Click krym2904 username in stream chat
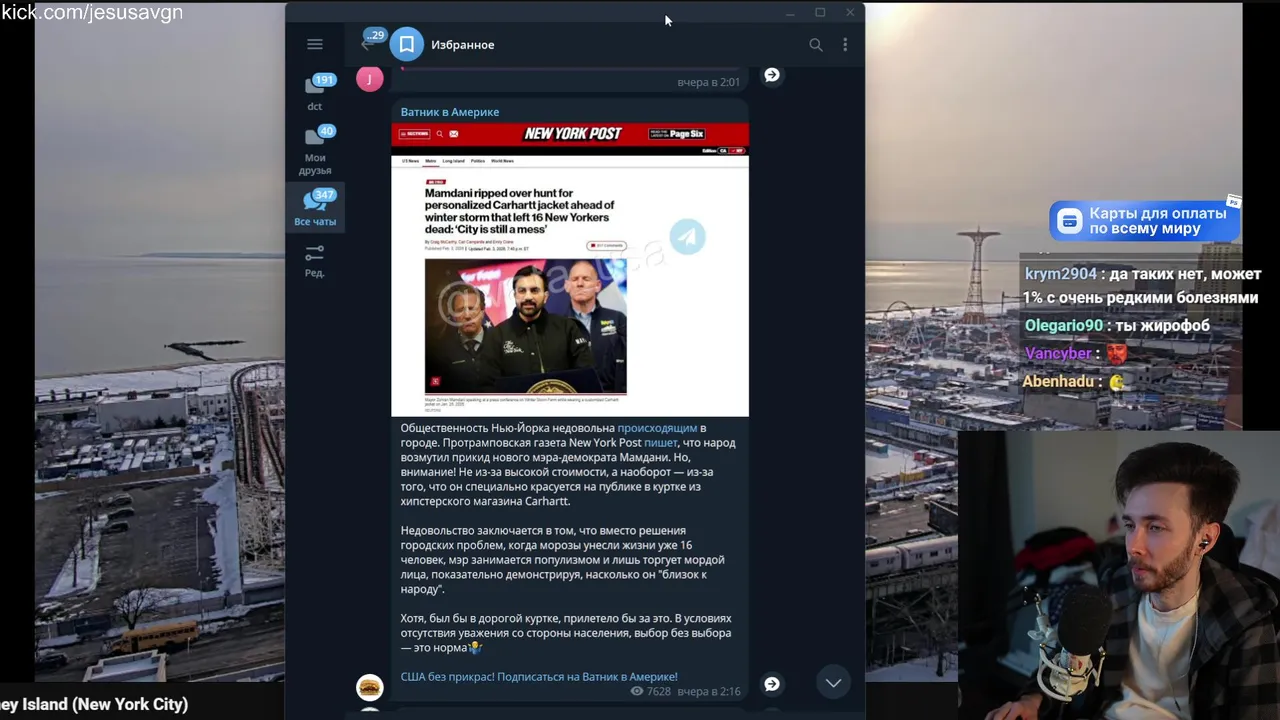The width and height of the screenshot is (1280, 720). click(x=1061, y=274)
